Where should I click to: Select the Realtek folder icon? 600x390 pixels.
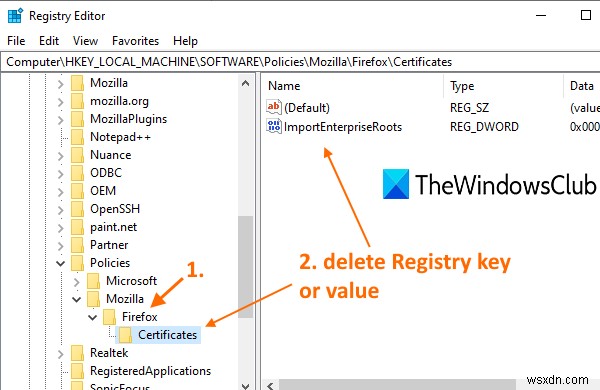coord(77,353)
